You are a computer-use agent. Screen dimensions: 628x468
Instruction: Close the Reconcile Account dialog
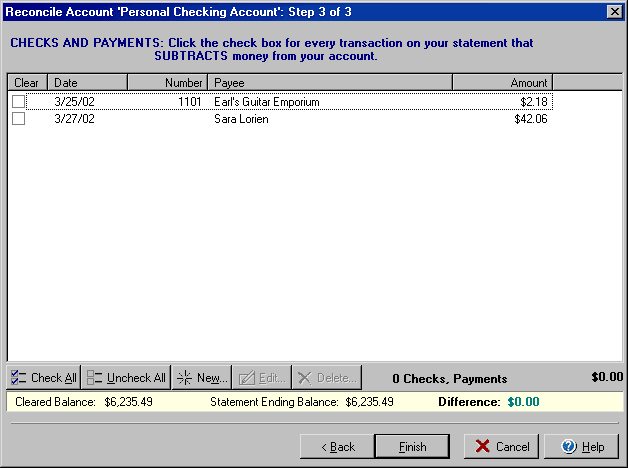[x=614, y=11]
